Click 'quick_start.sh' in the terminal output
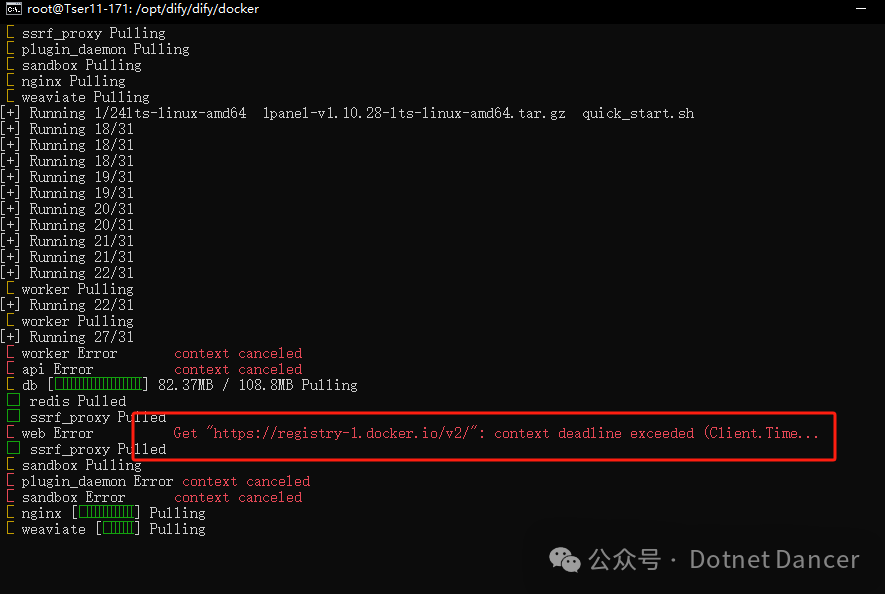Viewport: 885px width, 594px height. (x=637, y=113)
